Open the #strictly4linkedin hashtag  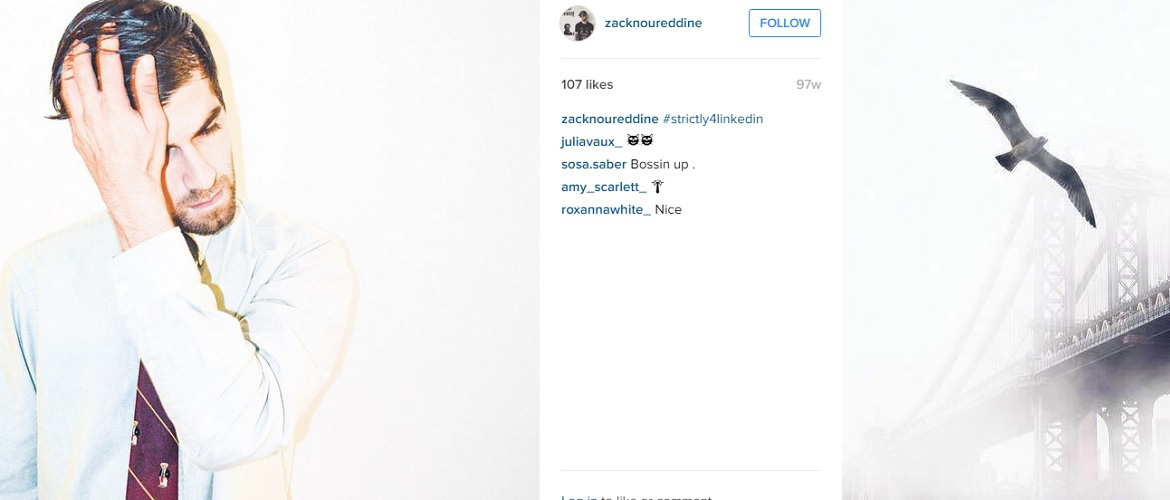(713, 119)
